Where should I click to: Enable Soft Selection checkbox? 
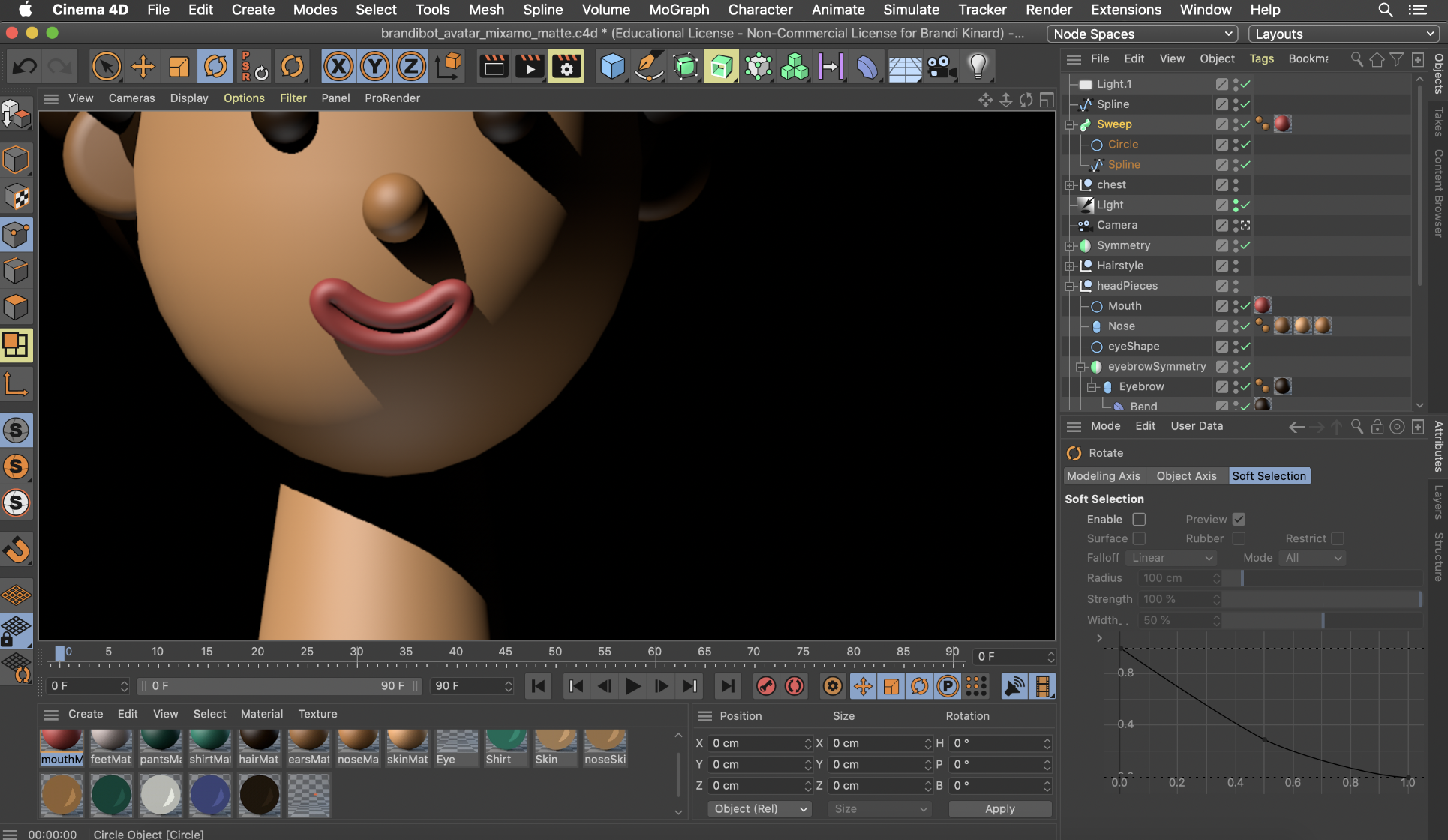[x=1139, y=519]
